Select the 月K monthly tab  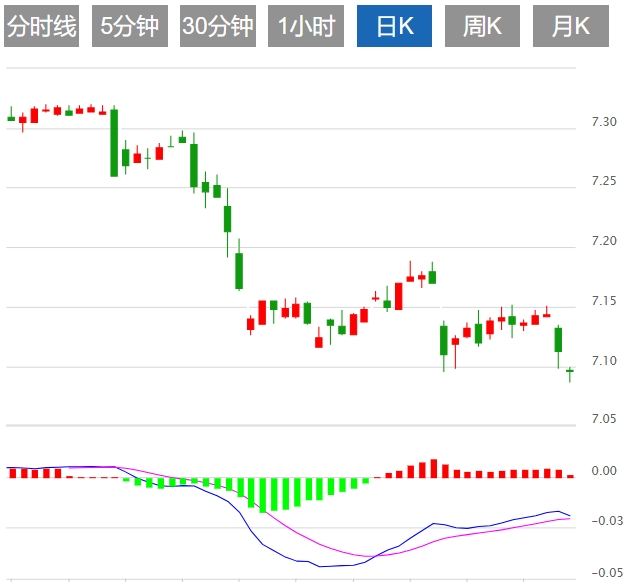(571, 26)
